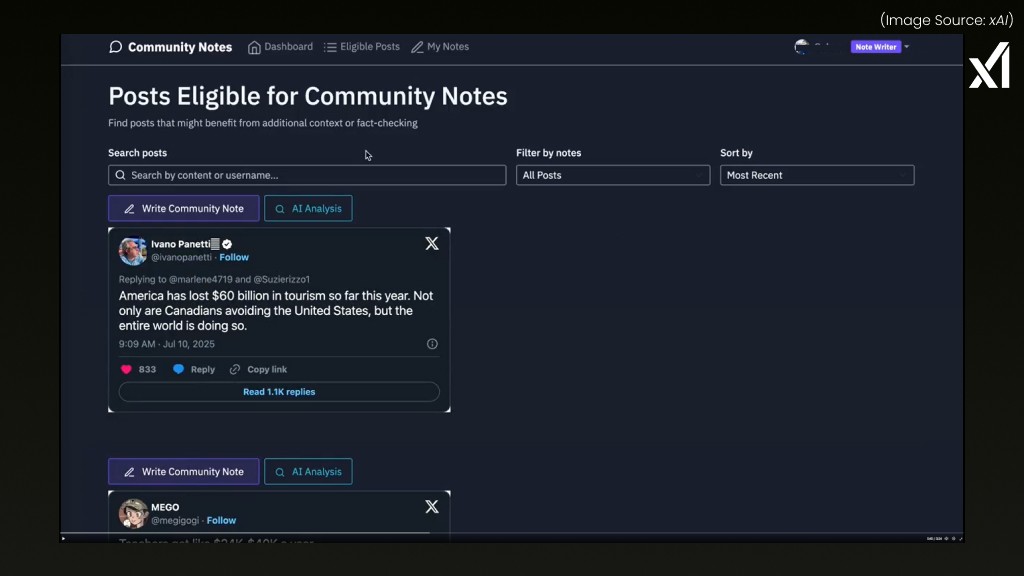This screenshot has height=576, width=1024.
Task: Click the fullscreen icon at bottom right
Action: (x=961, y=539)
